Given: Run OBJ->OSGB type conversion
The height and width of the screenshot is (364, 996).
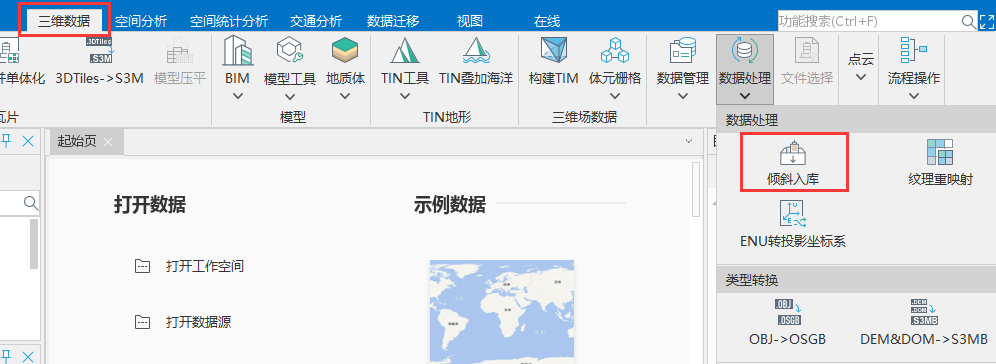Looking at the screenshot, I should pyautogui.click(x=788, y=321).
